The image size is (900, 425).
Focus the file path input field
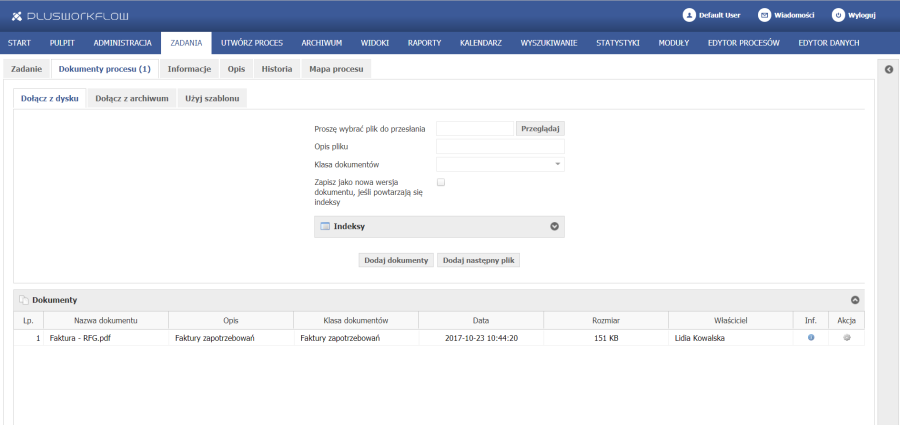[475, 129]
